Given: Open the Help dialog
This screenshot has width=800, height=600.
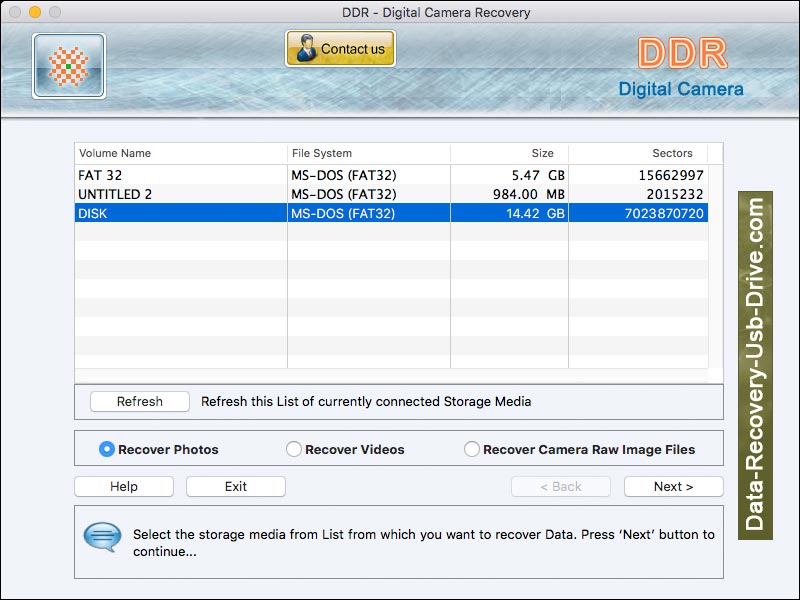Looking at the screenshot, I should pyautogui.click(x=123, y=486).
